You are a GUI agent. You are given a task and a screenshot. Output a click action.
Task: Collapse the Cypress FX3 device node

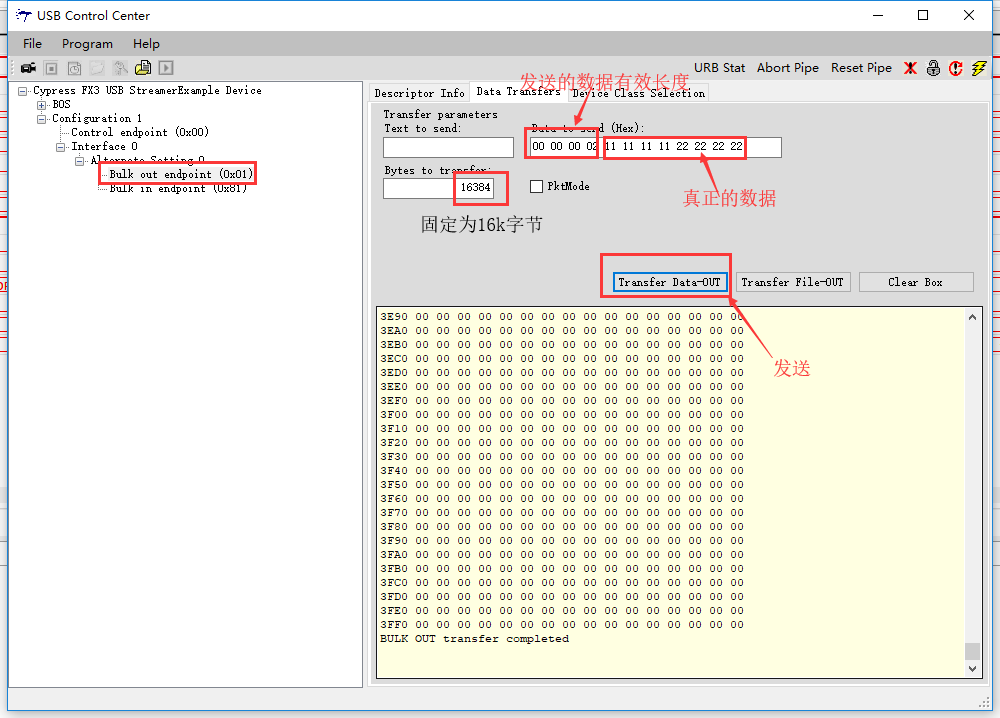click(23, 91)
